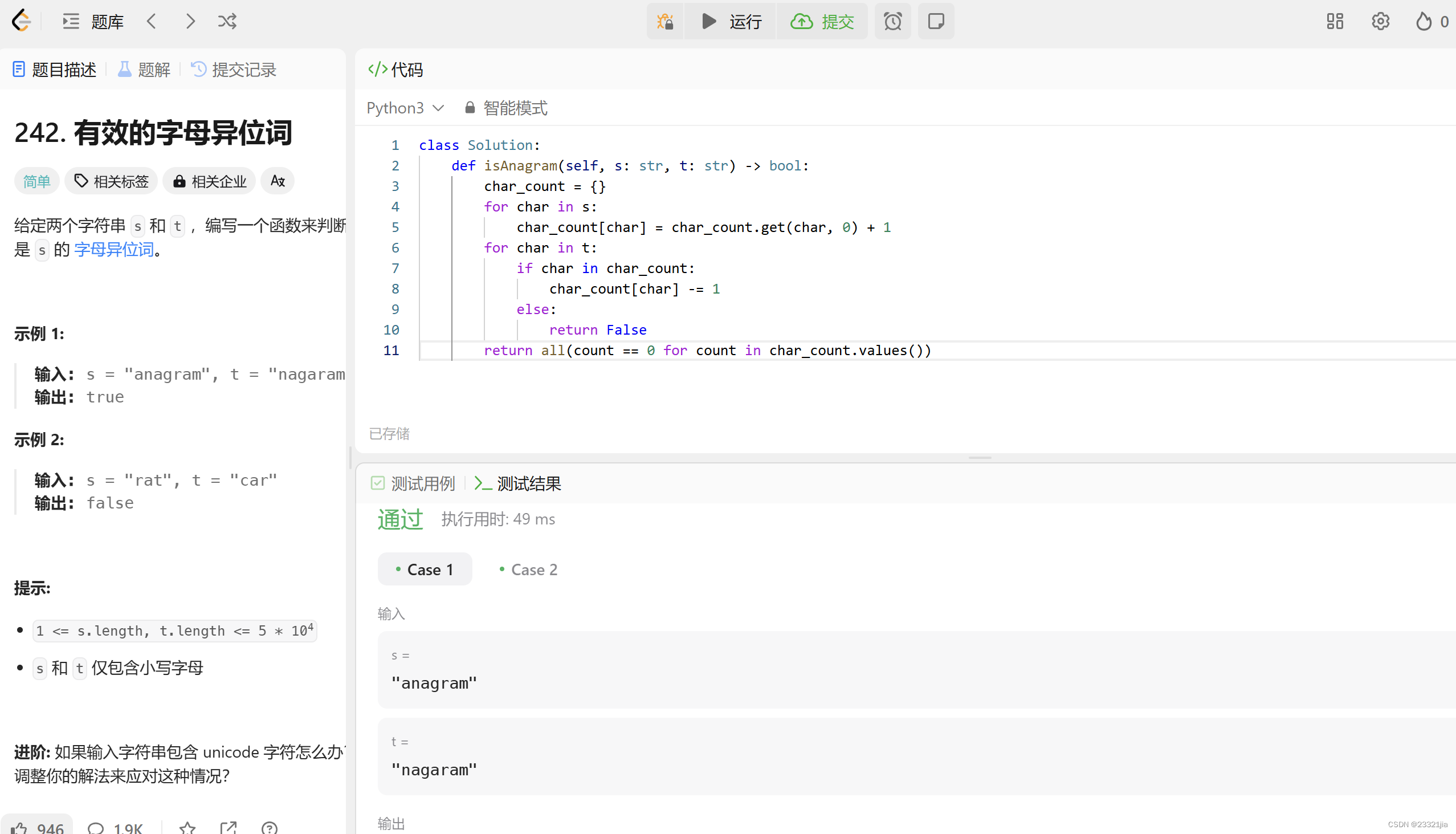
Task: Toggle 智能模式 smart mode lock
Action: [506, 108]
